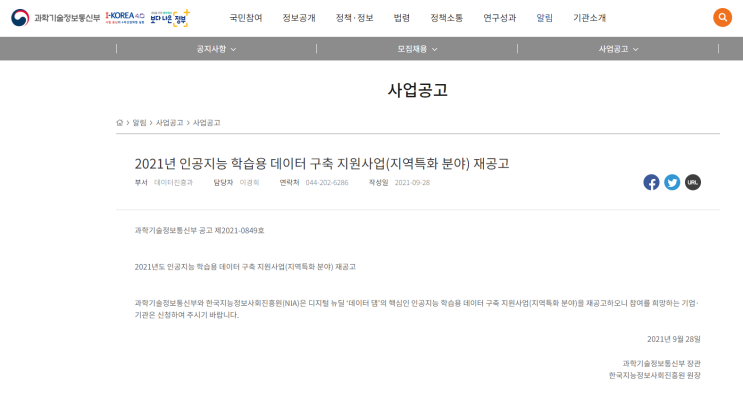Click the 연락처 label
The width and height of the screenshot is (743, 399).
point(289,182)
